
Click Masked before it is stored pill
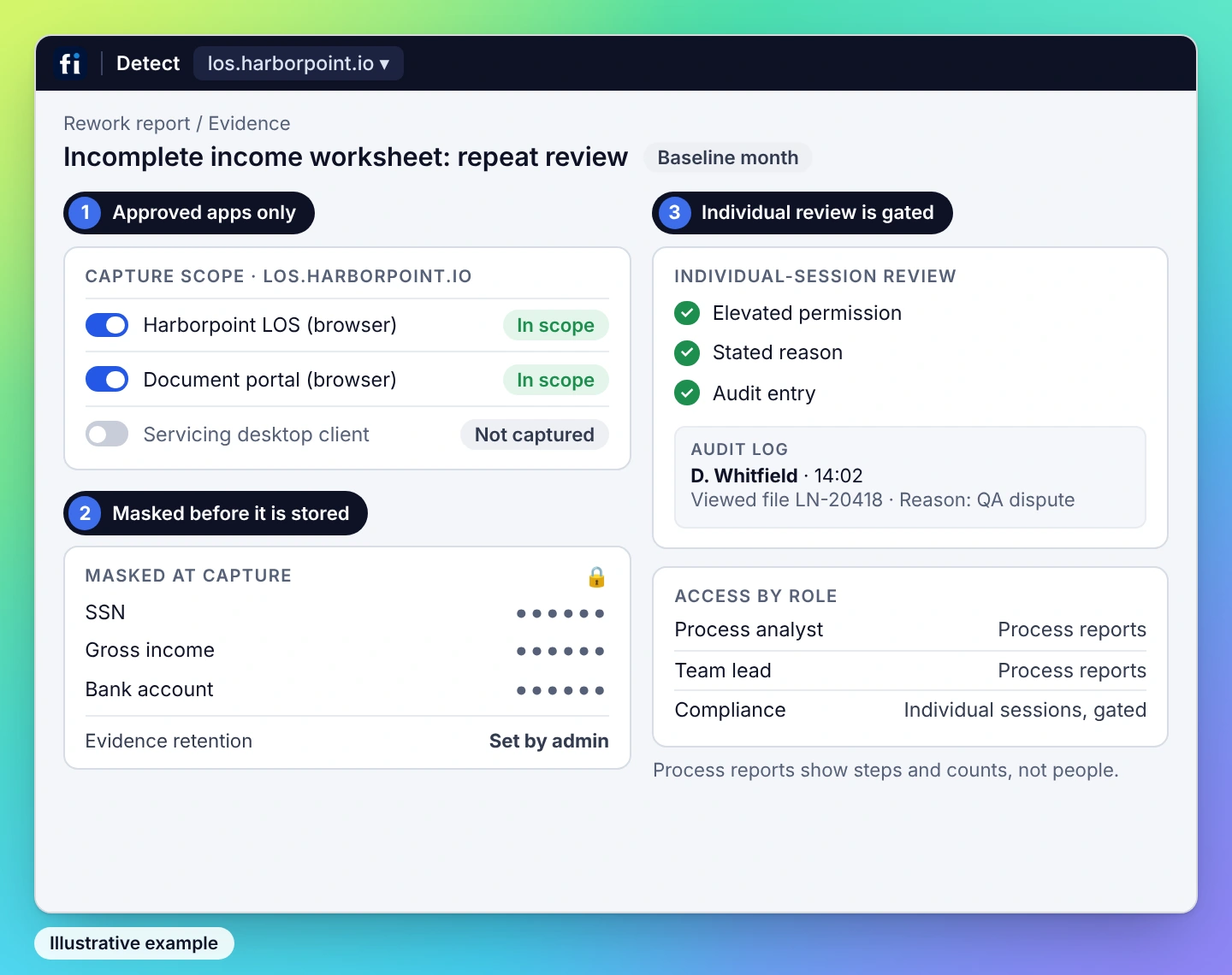(x=216, y=513)
